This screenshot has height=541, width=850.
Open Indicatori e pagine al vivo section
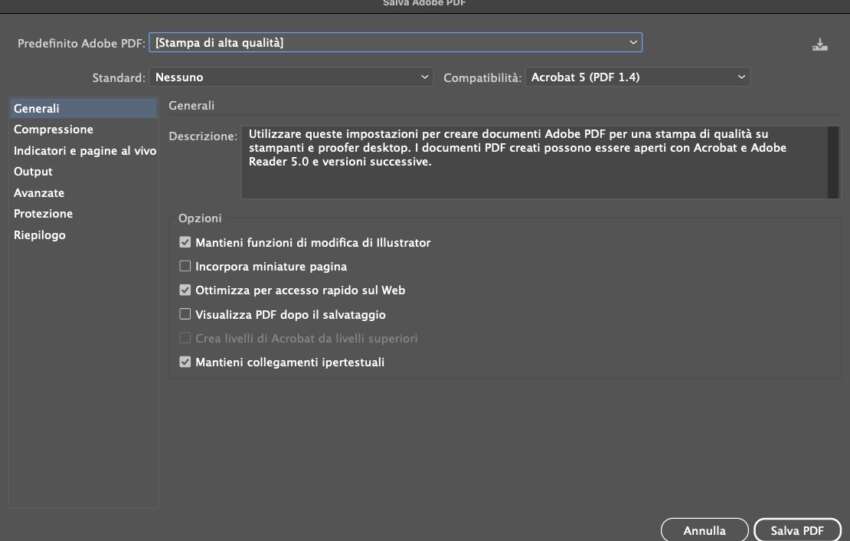84,151
